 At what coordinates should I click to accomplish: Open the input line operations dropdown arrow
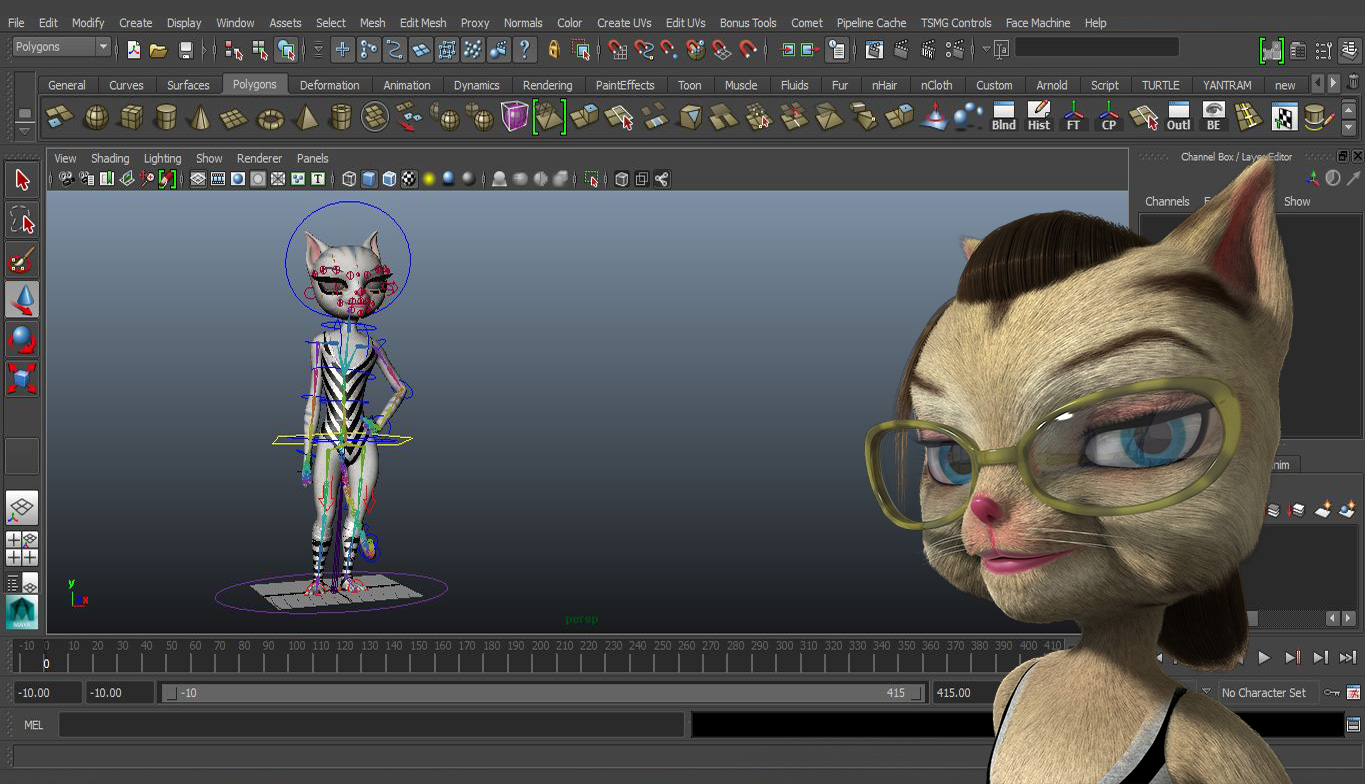click(987, 48)
